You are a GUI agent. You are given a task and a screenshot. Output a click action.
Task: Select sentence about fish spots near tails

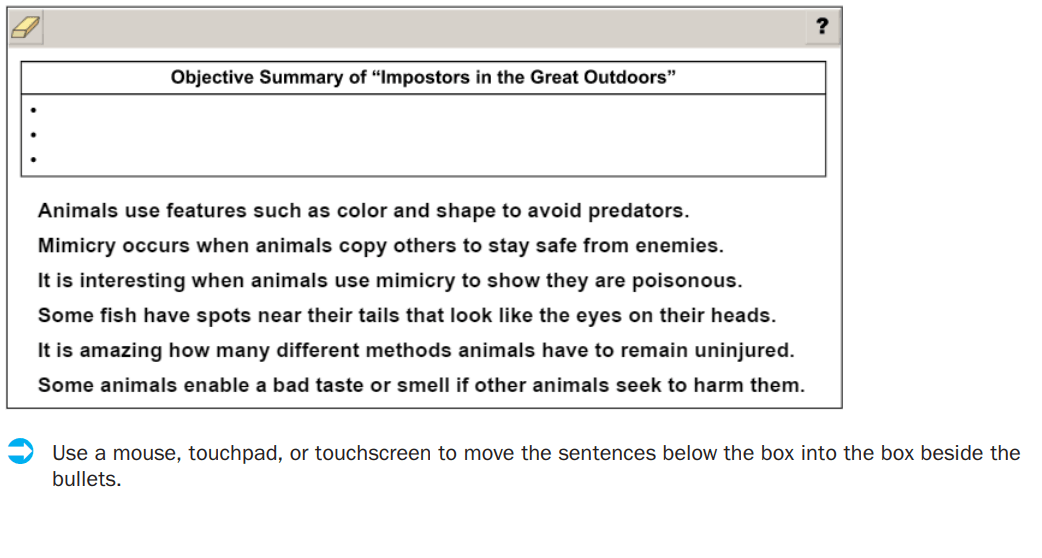(407, 315)
